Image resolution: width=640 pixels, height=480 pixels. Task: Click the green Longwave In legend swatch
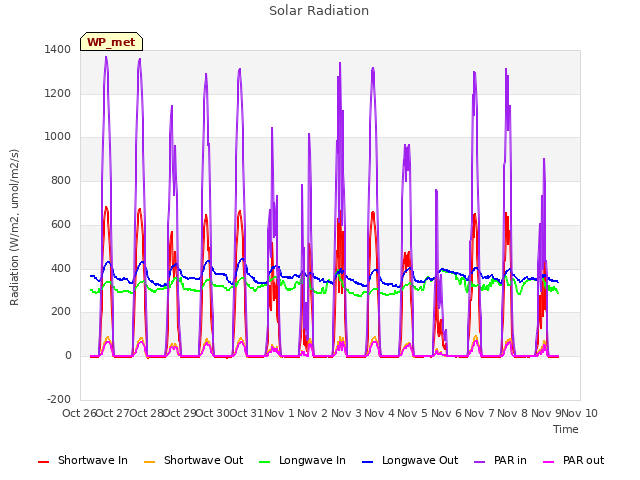point(265,462)
